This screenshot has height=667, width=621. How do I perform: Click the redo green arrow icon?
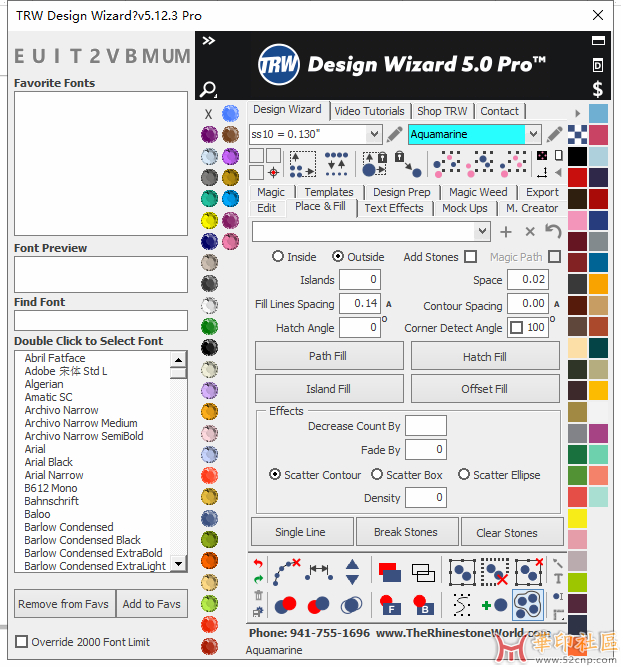258,579
